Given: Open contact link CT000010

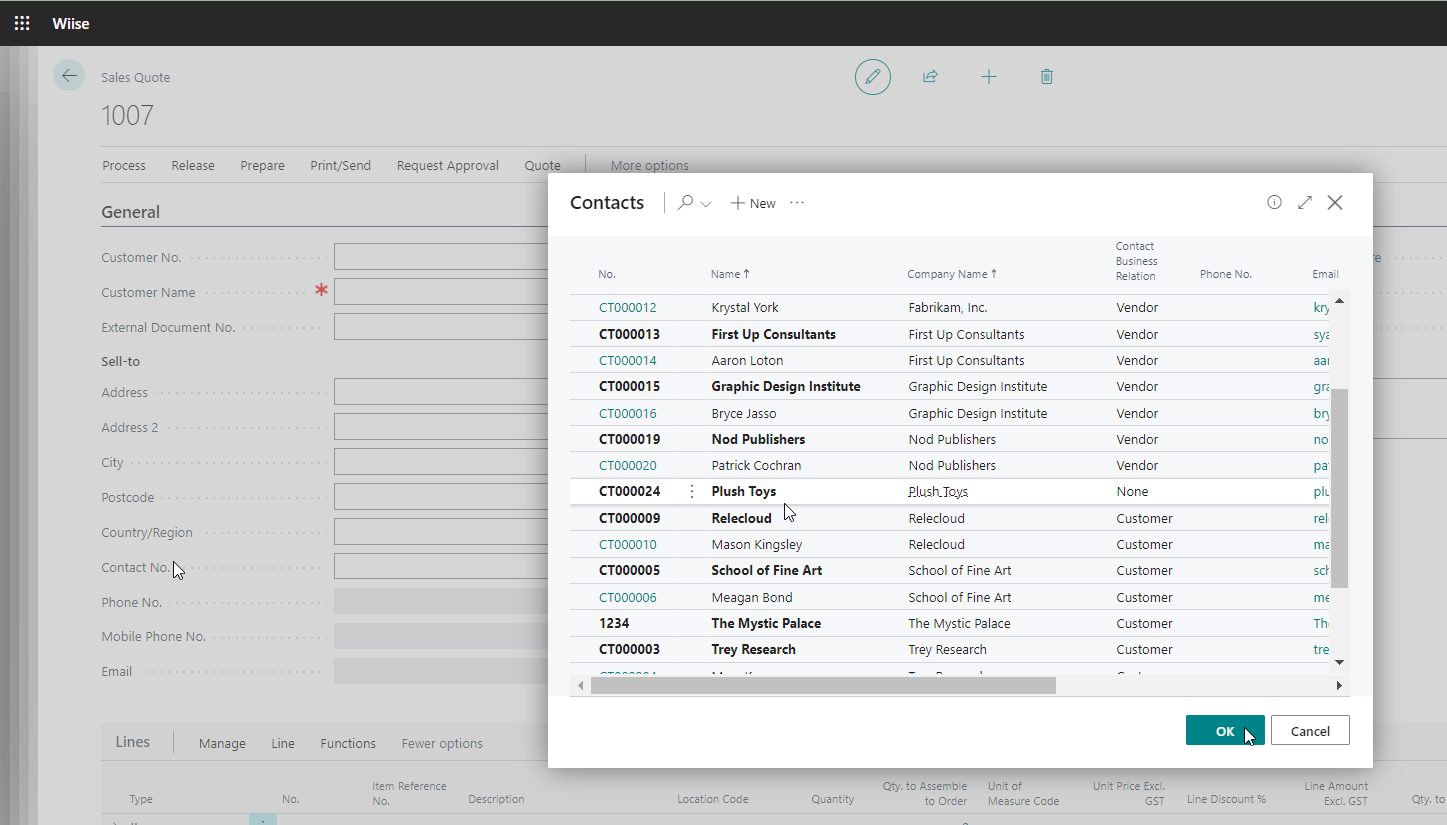Looking at the screenshot, I should [x=628, y=544].
